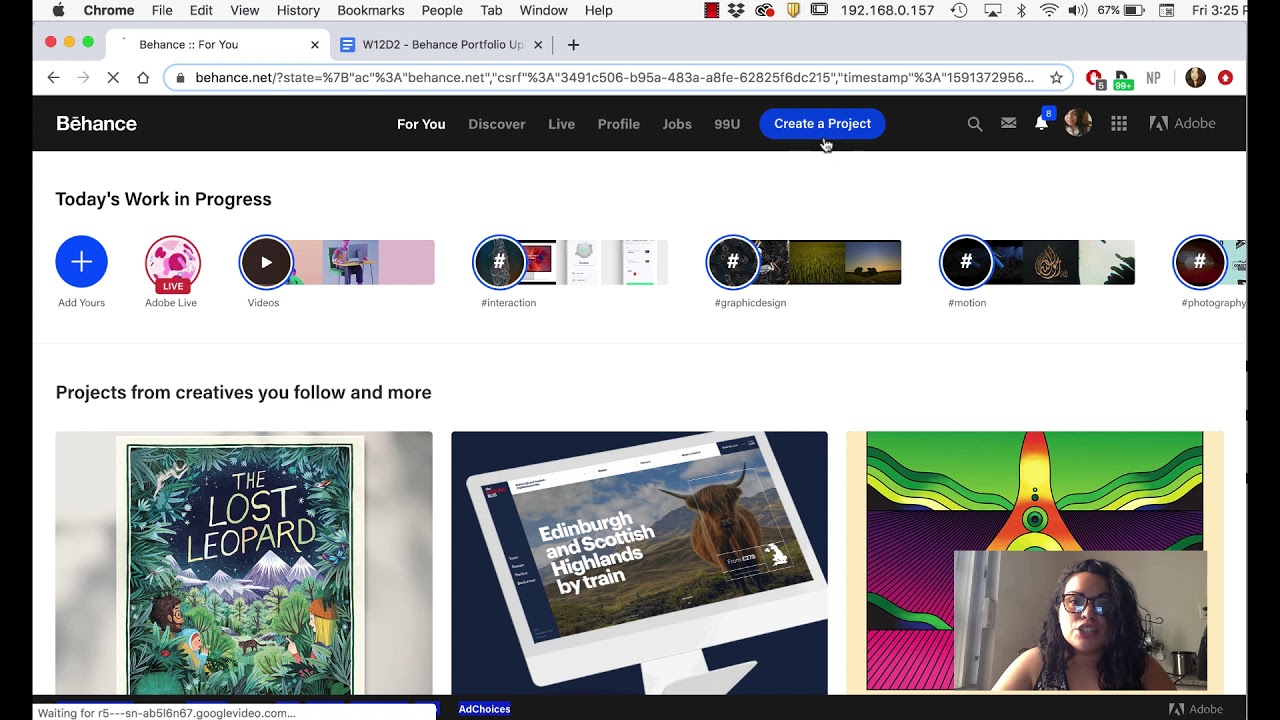Close the W12D2 Behance Portfolio tab
The width and height of the screenshot is (1280, 720).
[538, 45]
